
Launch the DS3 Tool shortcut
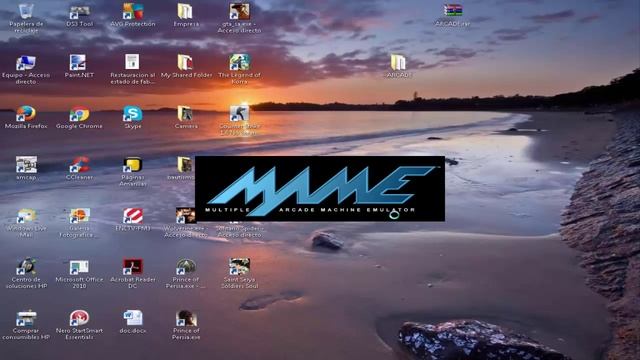point(79,11)
